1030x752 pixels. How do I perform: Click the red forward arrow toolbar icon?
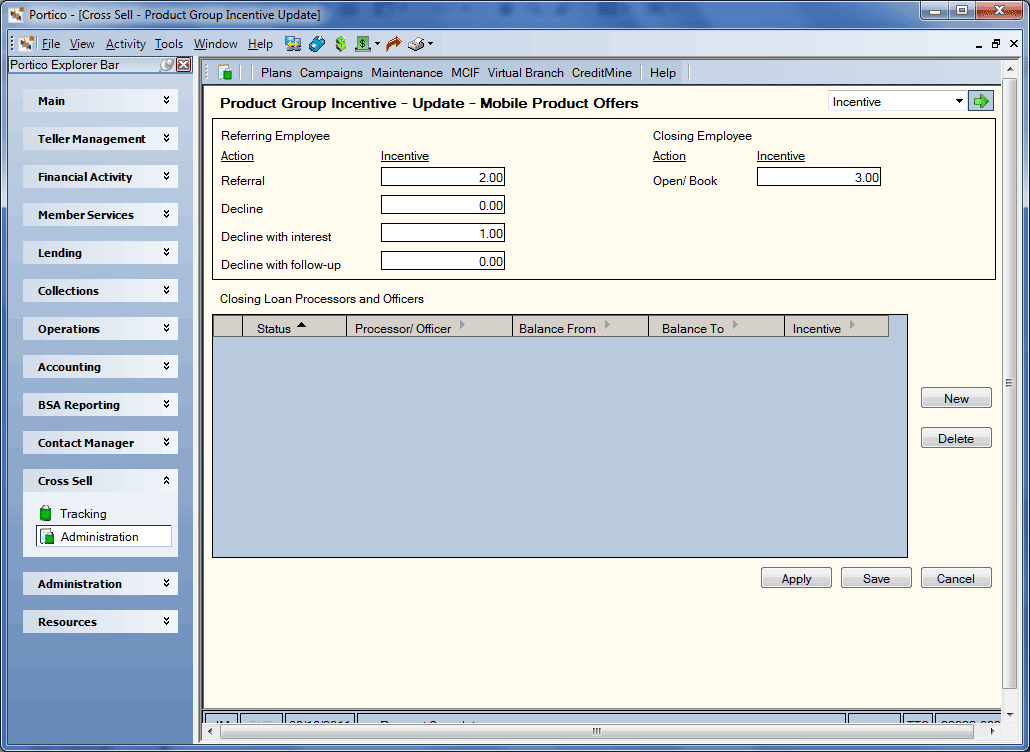coord(393,44)
